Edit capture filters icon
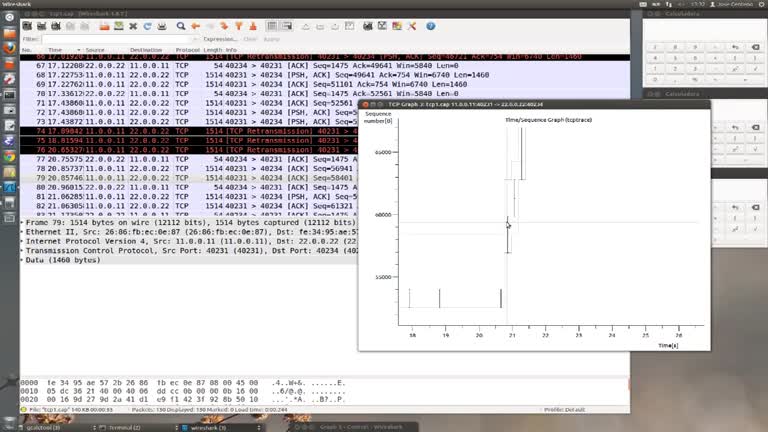Screen dimensions: 768x432 pyautogui.click(x=368, y=26)
